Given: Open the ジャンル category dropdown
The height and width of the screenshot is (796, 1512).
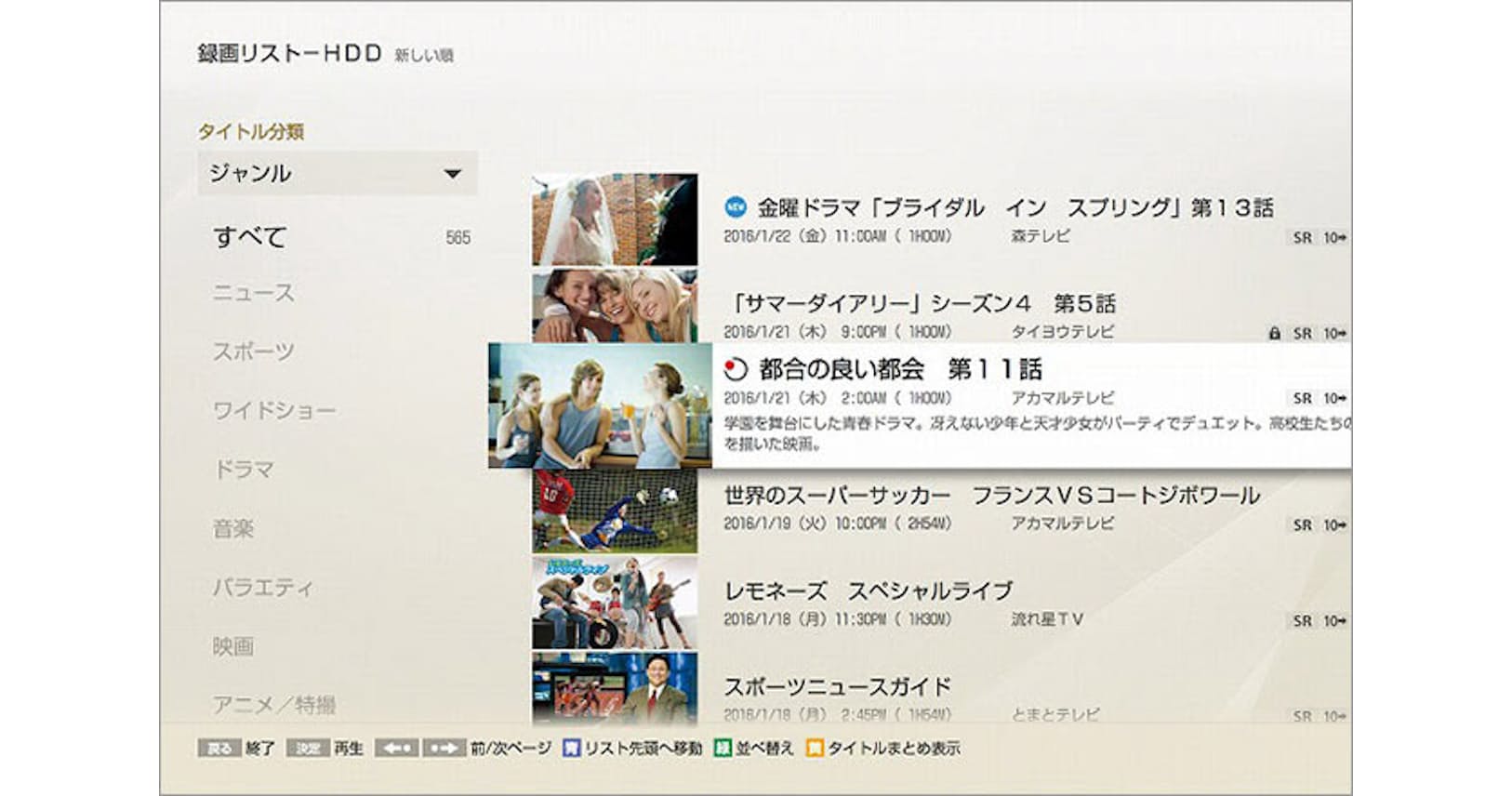Looking at the screenshot, I should (337, 173).
